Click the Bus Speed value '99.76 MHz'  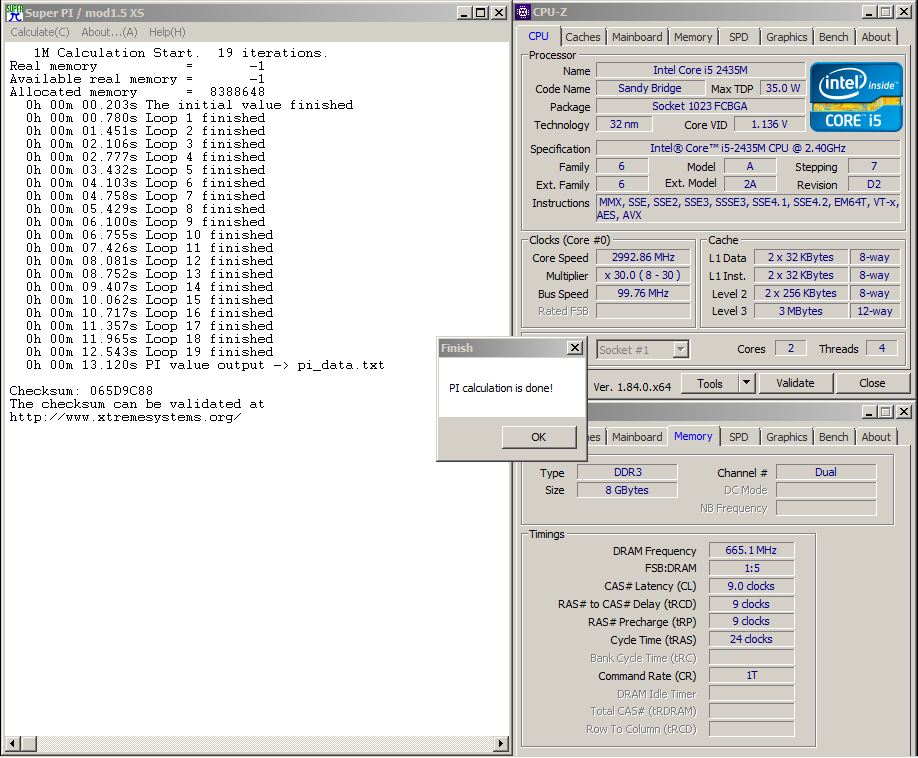[x=643, y=293]
